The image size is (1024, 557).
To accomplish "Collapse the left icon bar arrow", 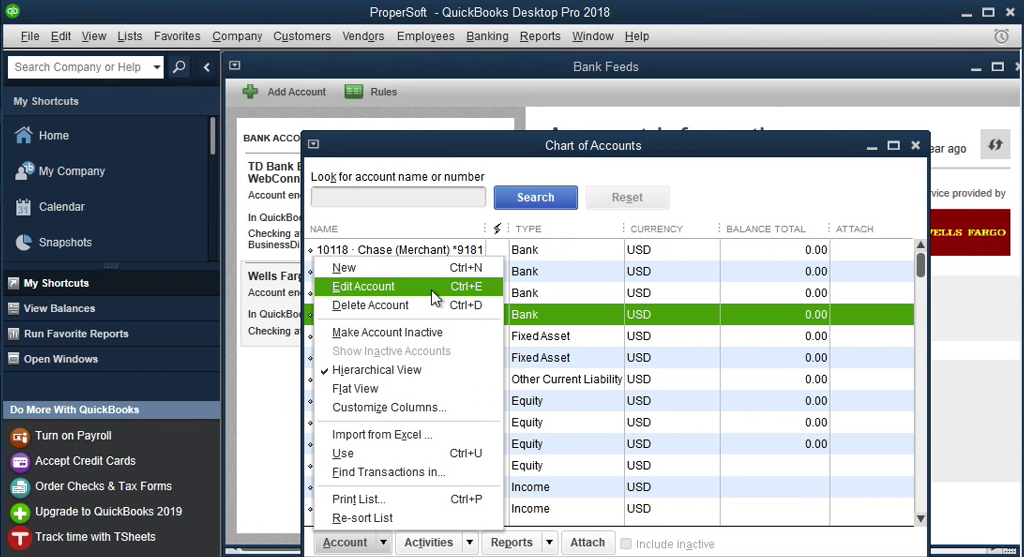I will coord(206,67).
